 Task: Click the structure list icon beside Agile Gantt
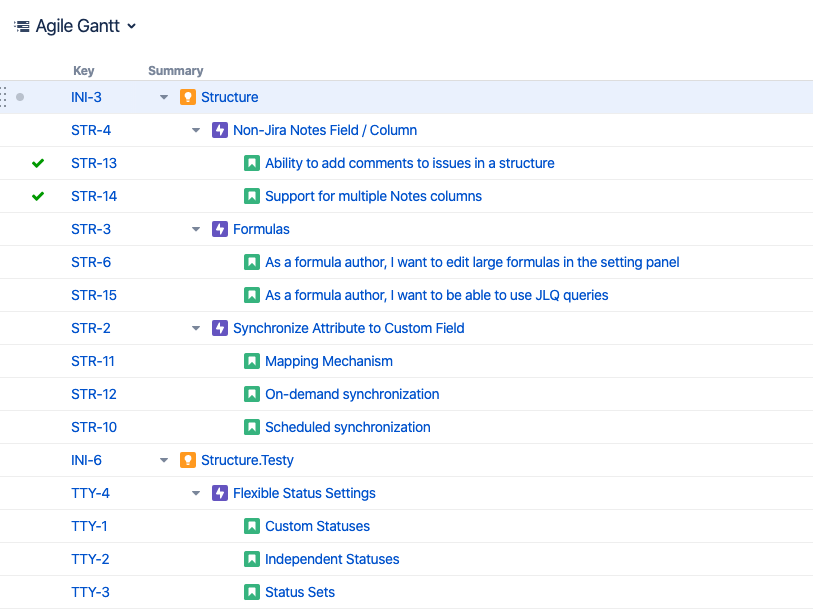pyautogui.click(x=21, y=26)
